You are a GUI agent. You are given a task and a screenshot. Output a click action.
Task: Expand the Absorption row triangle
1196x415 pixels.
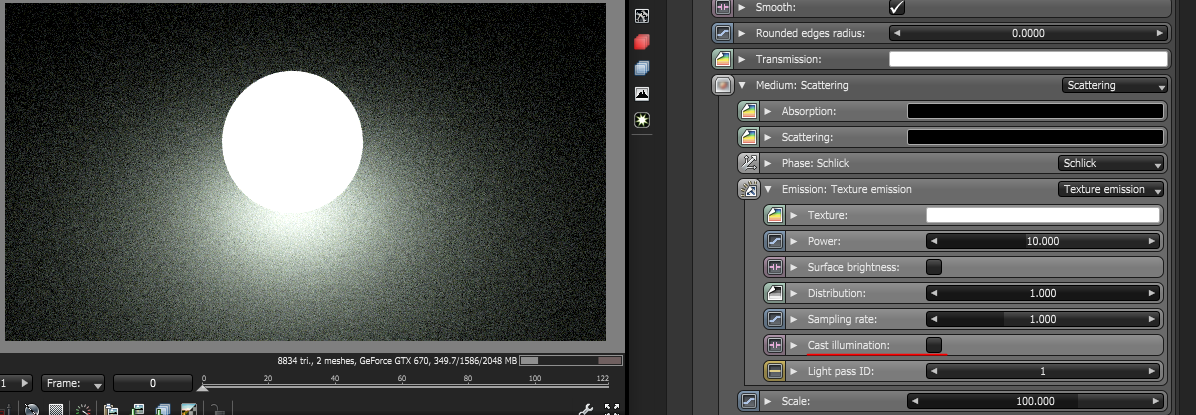tap(768, 111)
